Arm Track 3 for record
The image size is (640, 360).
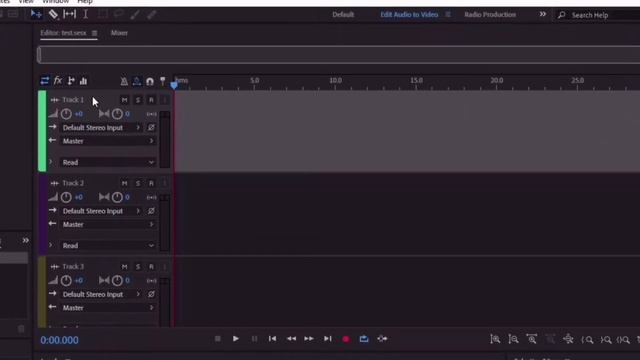click(151, 267)
